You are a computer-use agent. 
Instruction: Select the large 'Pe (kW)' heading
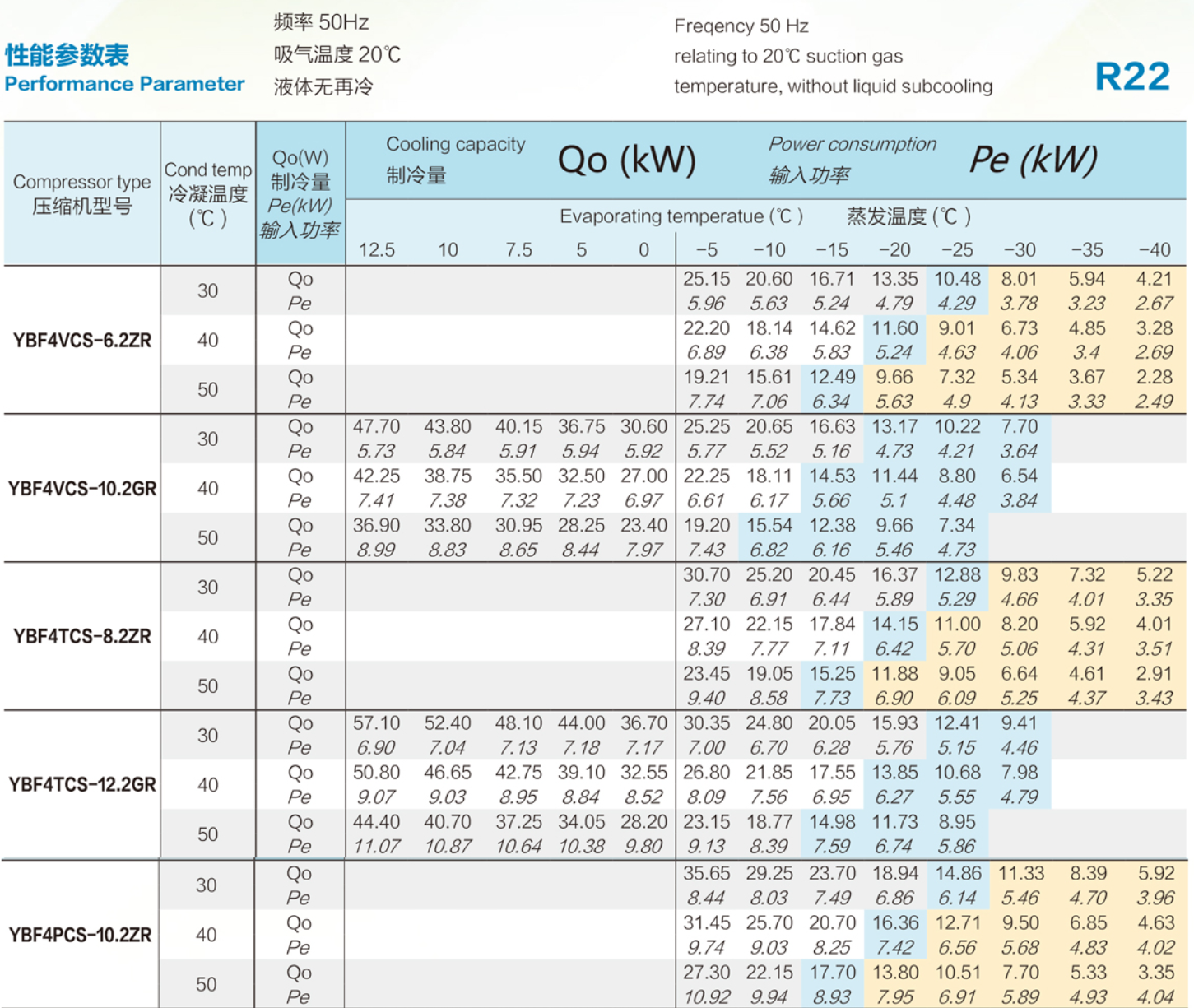point(1034,160)
